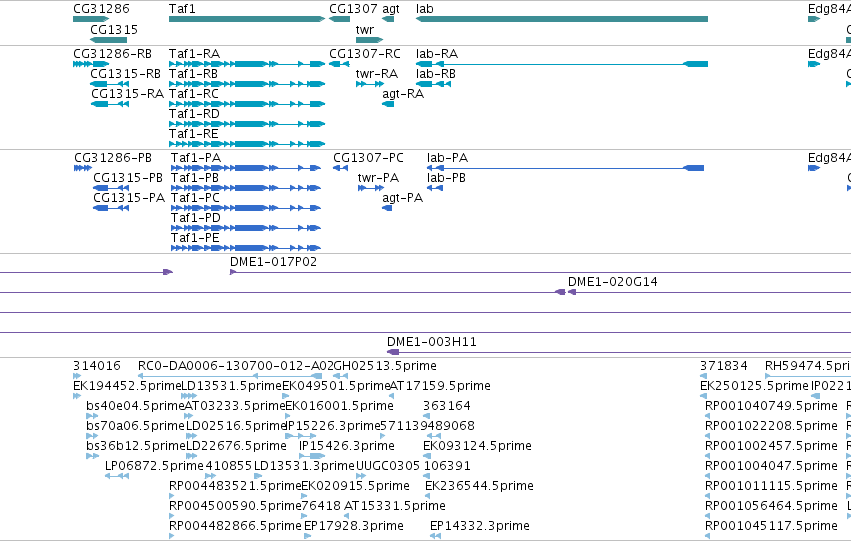This screenshot has height=541, width=851.
Task: Click the EP17928.3prime EST label
Action: point(354,527)
